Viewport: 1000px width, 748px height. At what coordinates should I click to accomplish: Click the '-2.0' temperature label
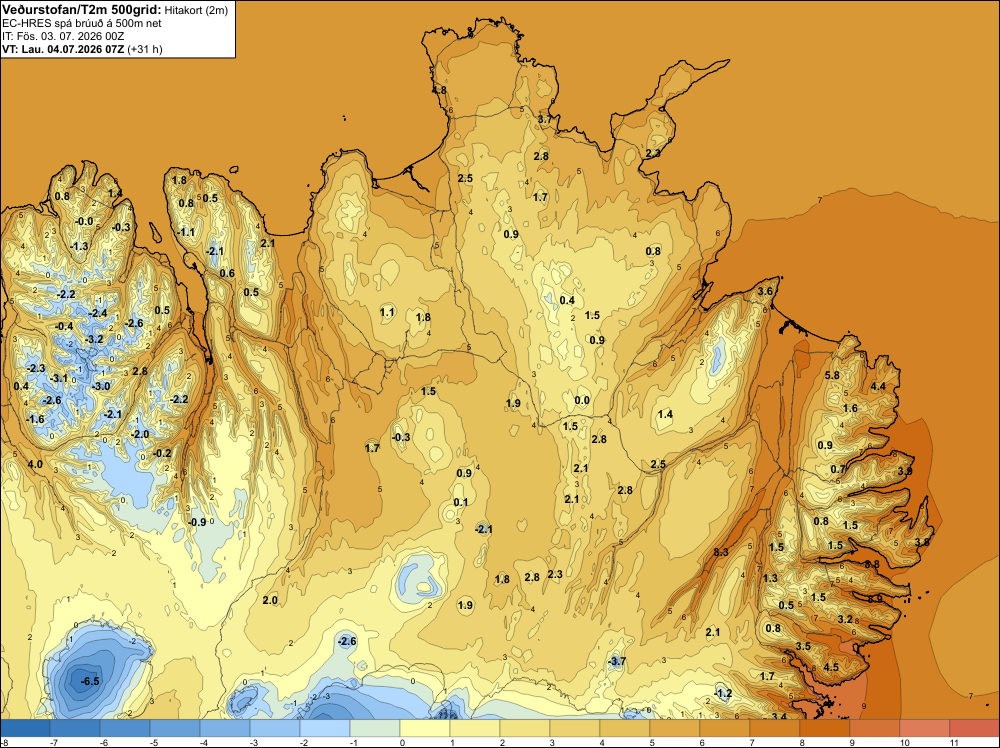coord(140,434)
